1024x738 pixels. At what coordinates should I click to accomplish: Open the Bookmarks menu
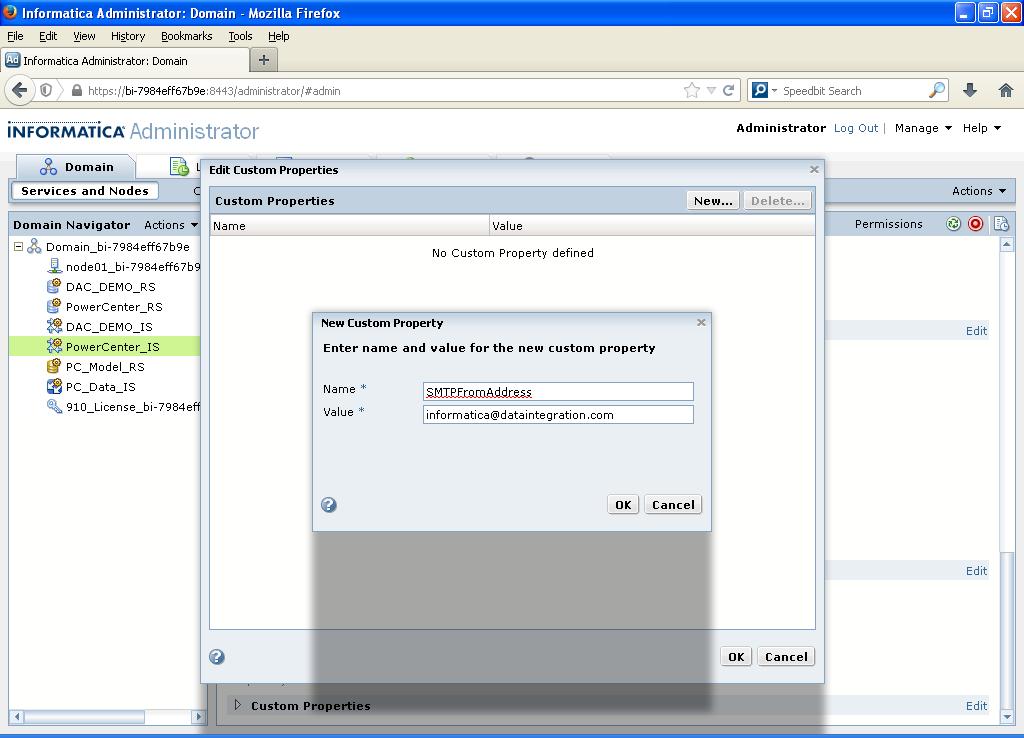pos(187,36)
